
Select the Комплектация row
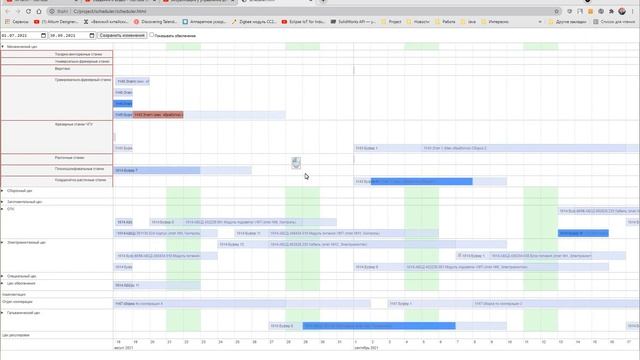(57, 294)
